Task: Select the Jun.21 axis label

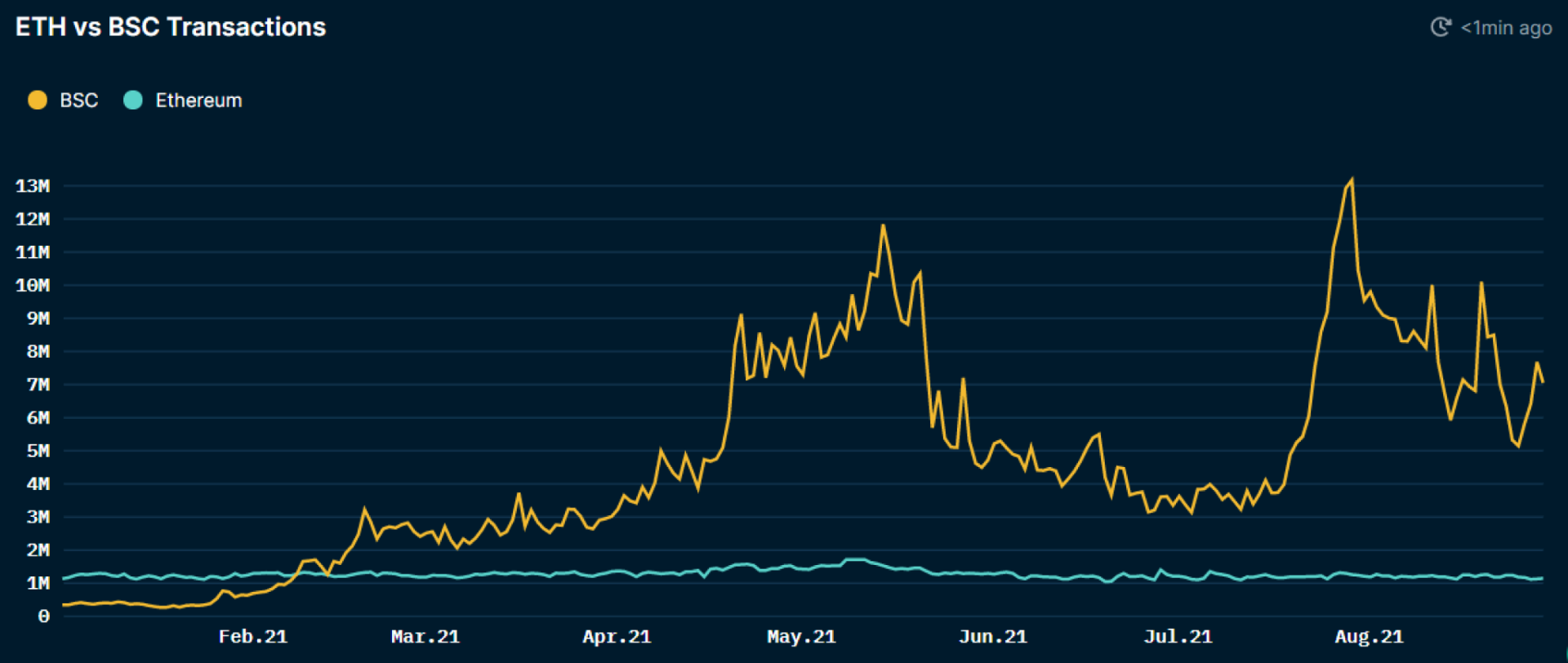Action: [992, 637]
